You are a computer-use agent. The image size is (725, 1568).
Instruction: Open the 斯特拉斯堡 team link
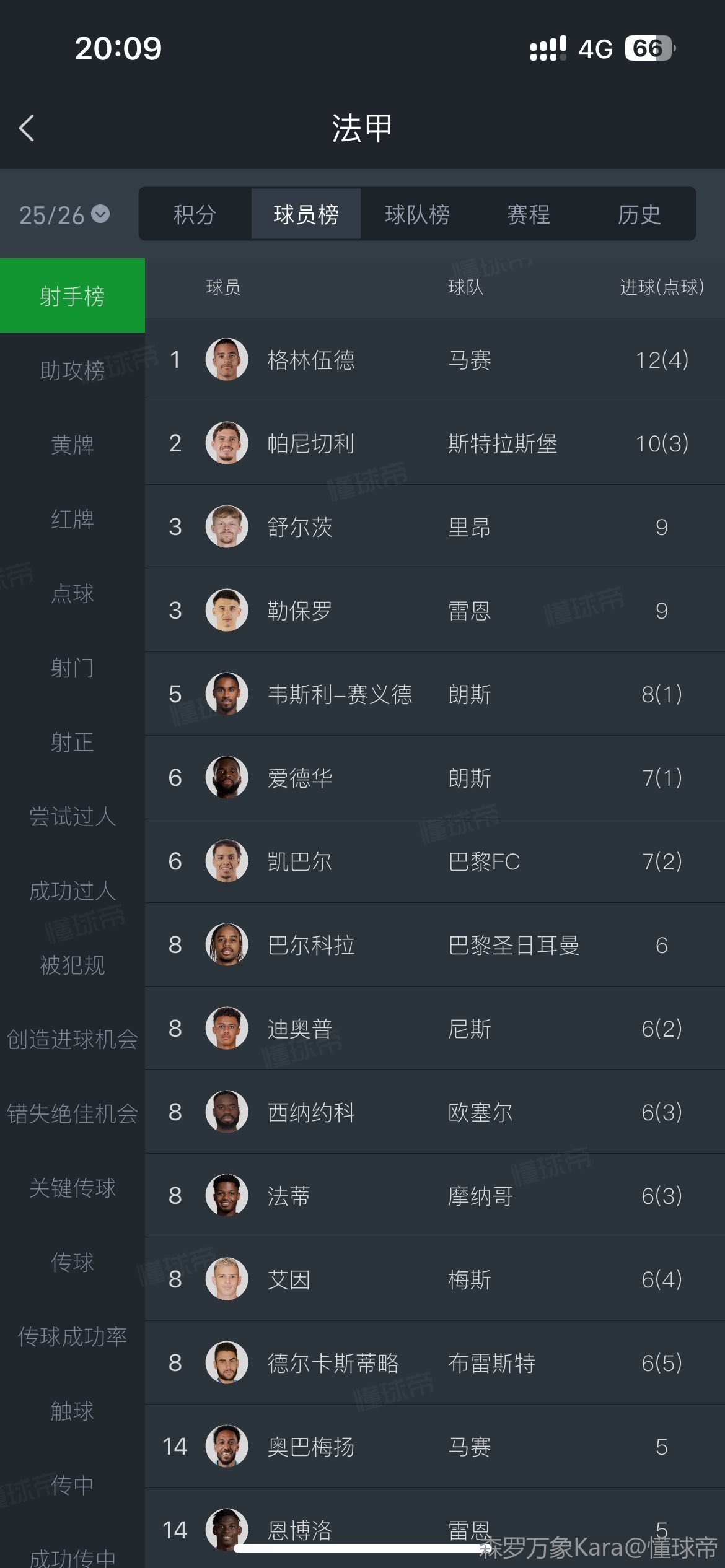pyautogui.click(x=503, y=443)
